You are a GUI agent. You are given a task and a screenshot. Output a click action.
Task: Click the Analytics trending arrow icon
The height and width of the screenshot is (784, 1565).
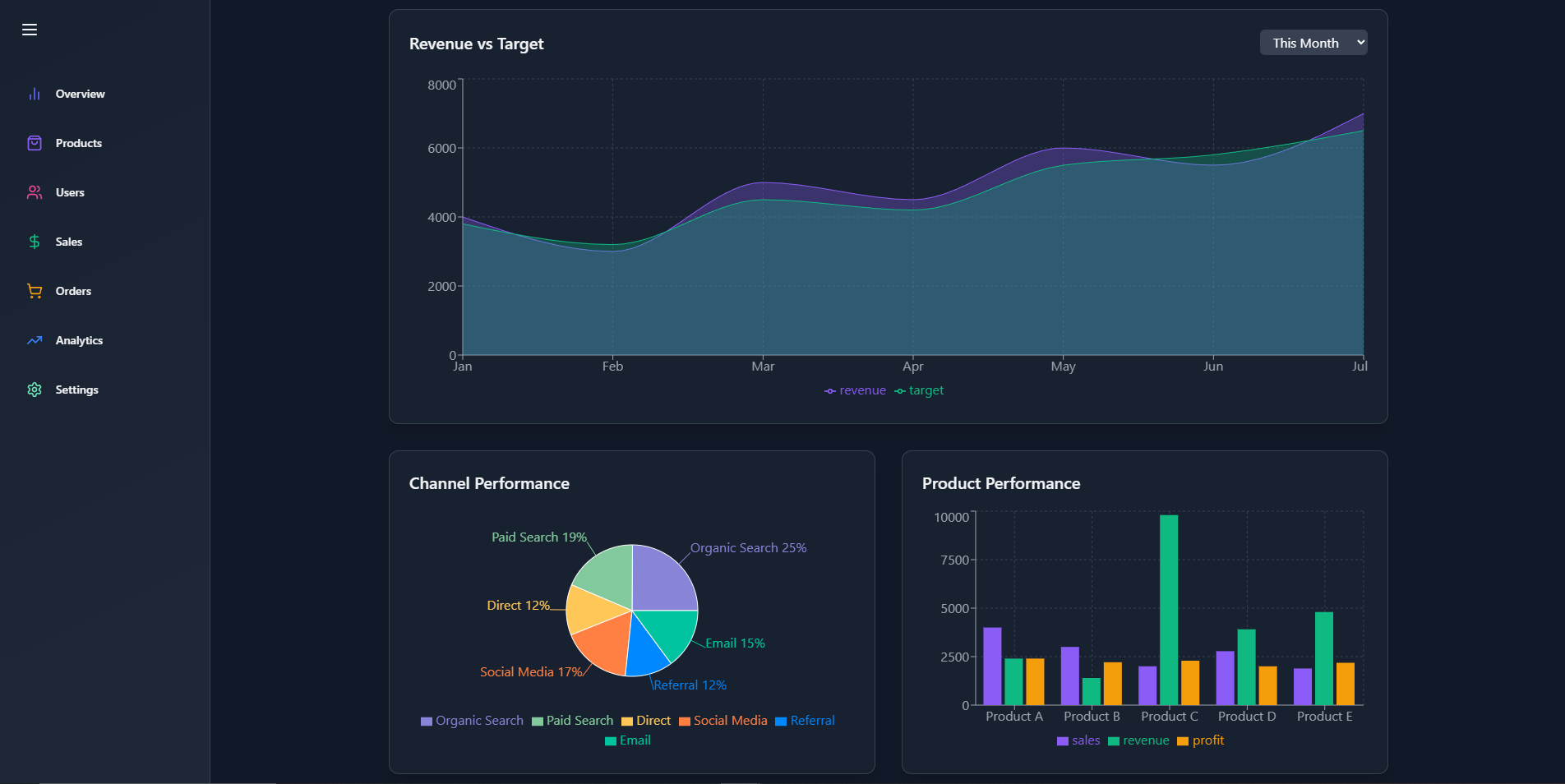click(x=35, y=340)
